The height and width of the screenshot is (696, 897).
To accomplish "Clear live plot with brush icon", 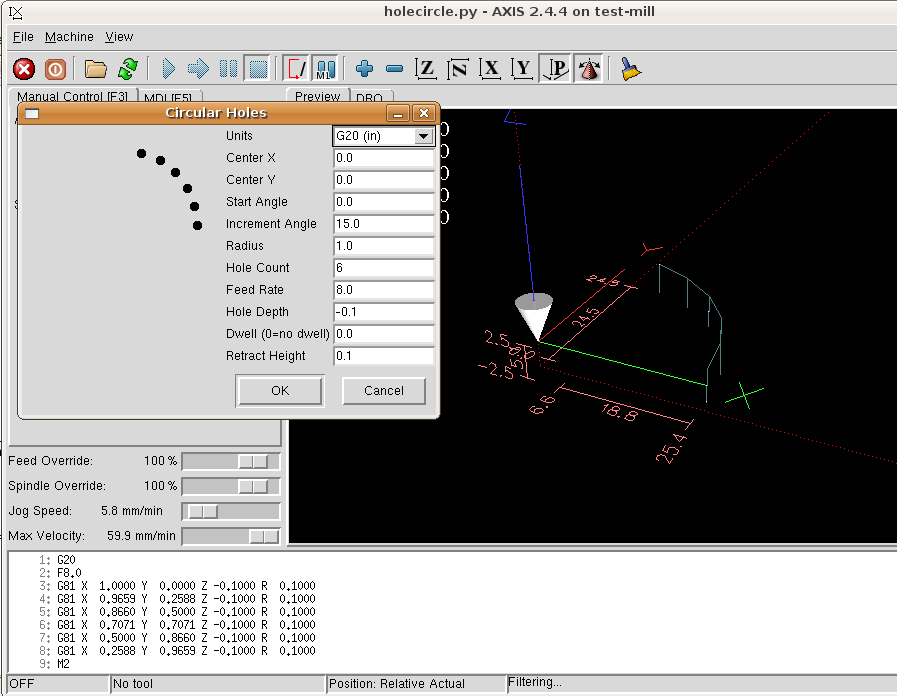I will (x=630, y=69).
